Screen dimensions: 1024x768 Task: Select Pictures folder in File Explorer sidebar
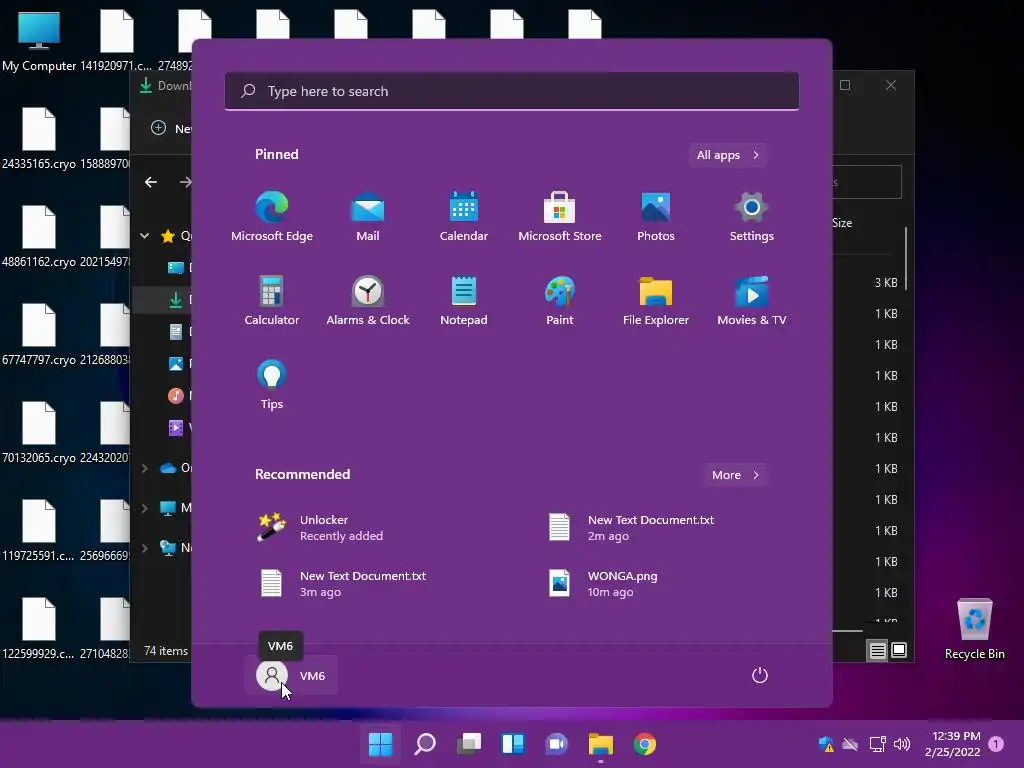(x=176, y=364)
